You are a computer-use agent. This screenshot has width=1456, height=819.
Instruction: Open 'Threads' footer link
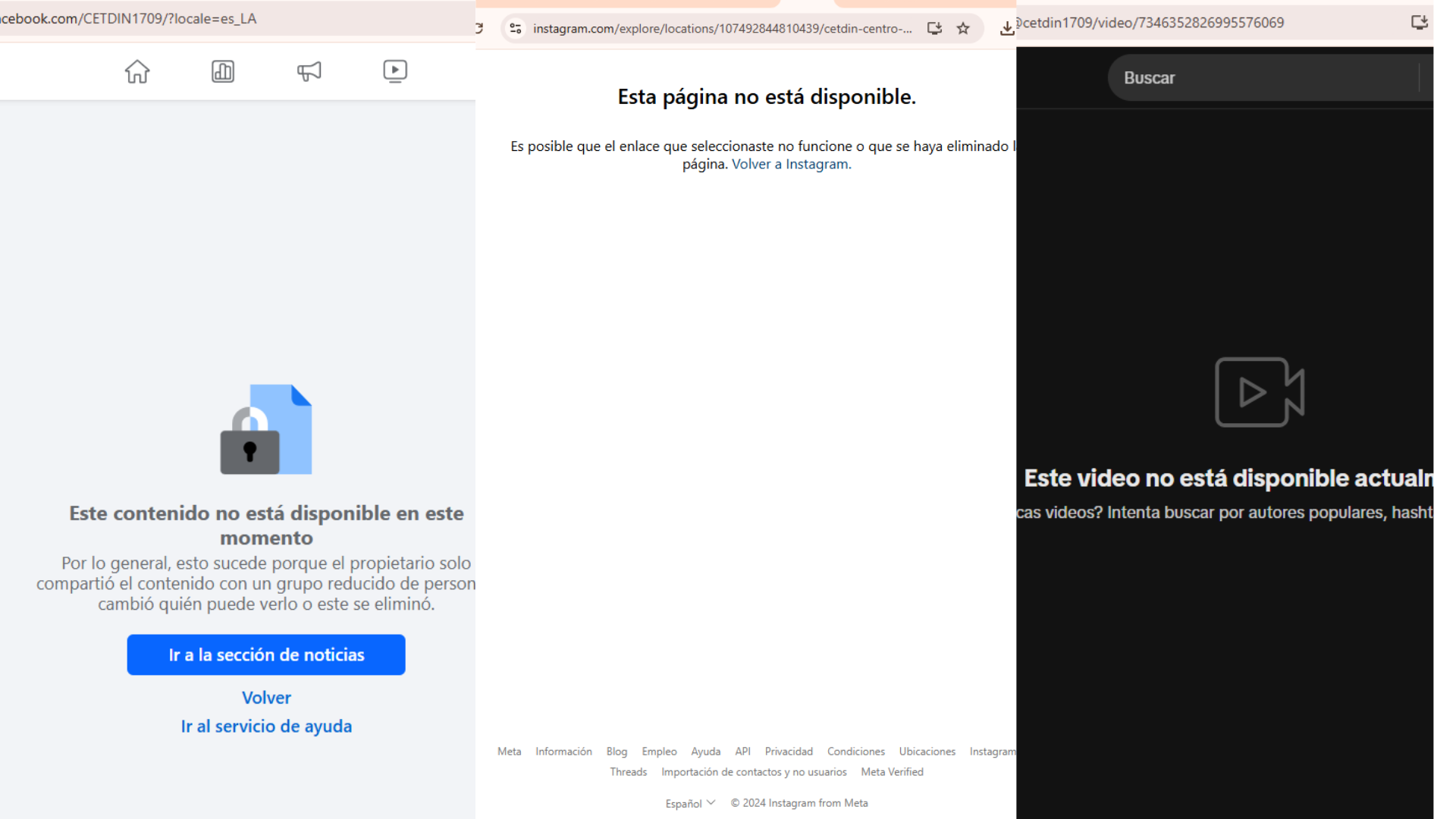pyautogui.click(x=628, y=772)
